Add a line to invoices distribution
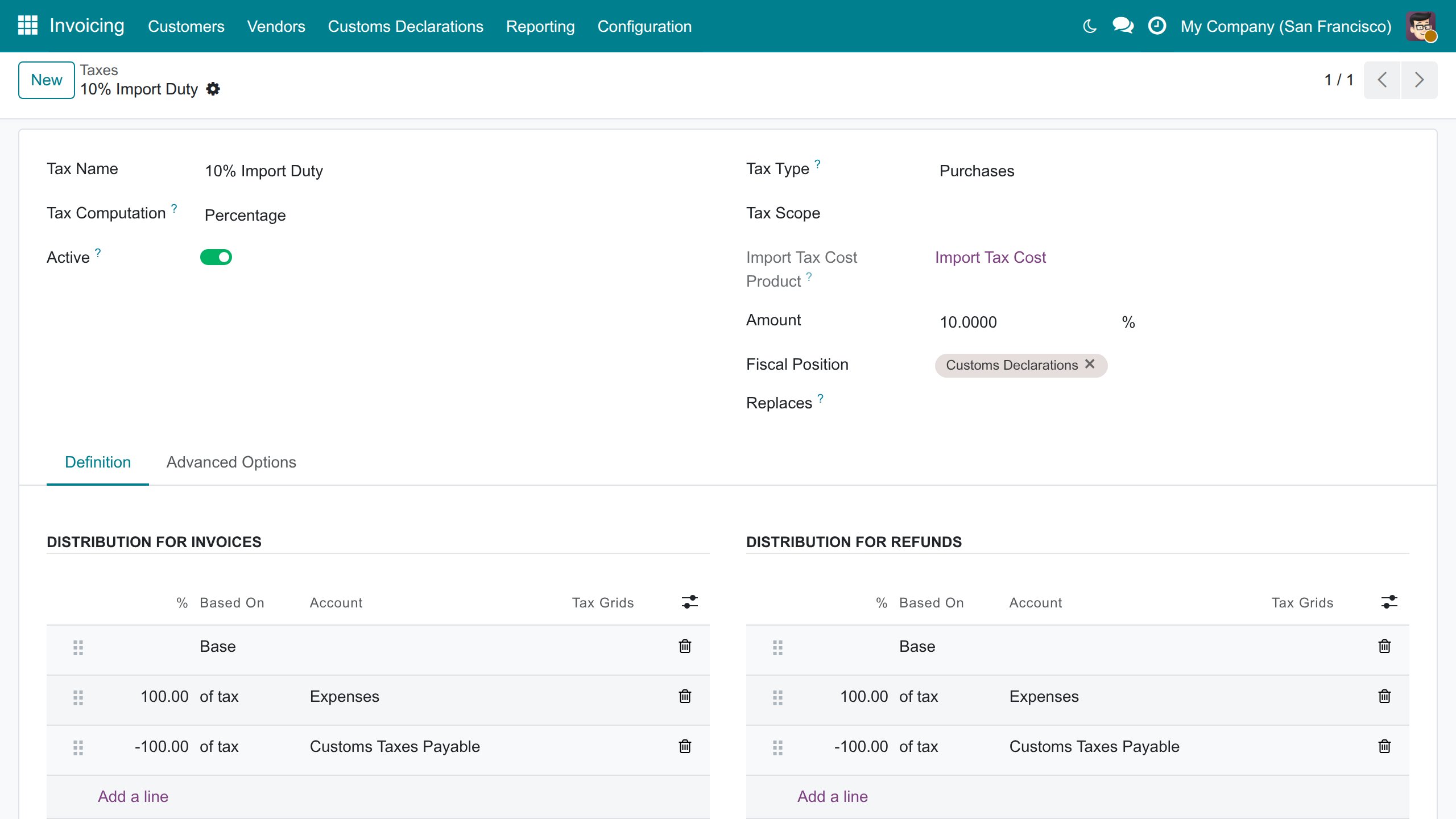The width and height of the screenshot is (1456, 819). [x=133, y=796]
